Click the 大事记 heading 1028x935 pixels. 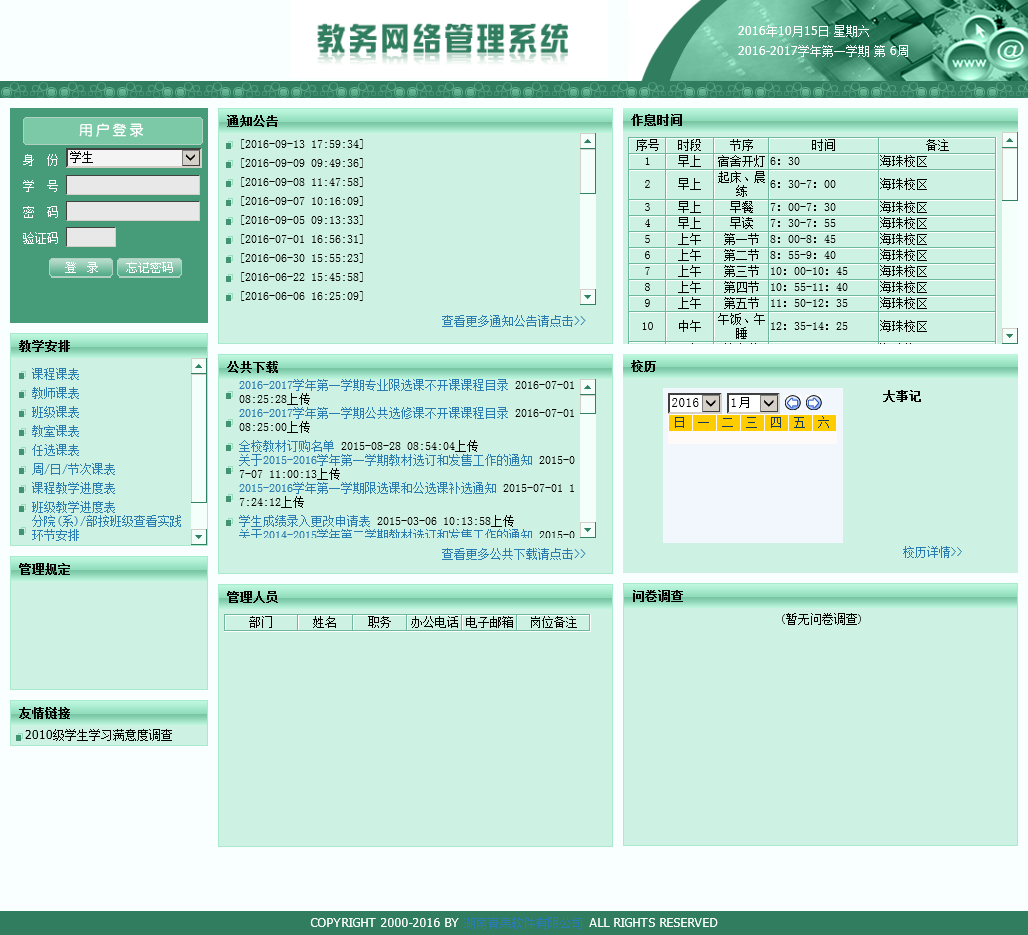tap(901, 397)
